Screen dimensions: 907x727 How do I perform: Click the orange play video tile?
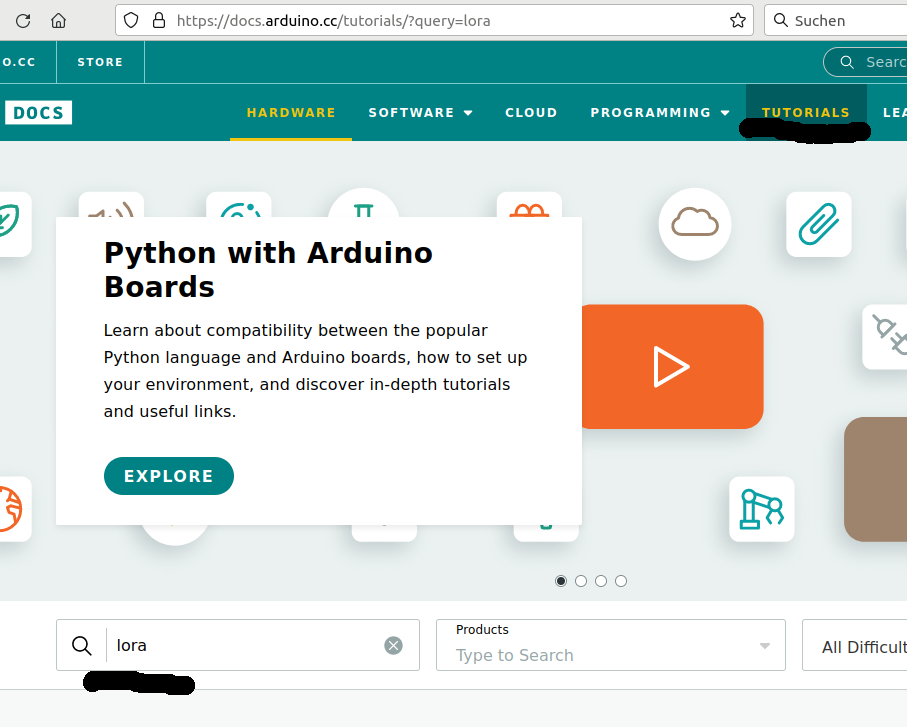(671, 366)
